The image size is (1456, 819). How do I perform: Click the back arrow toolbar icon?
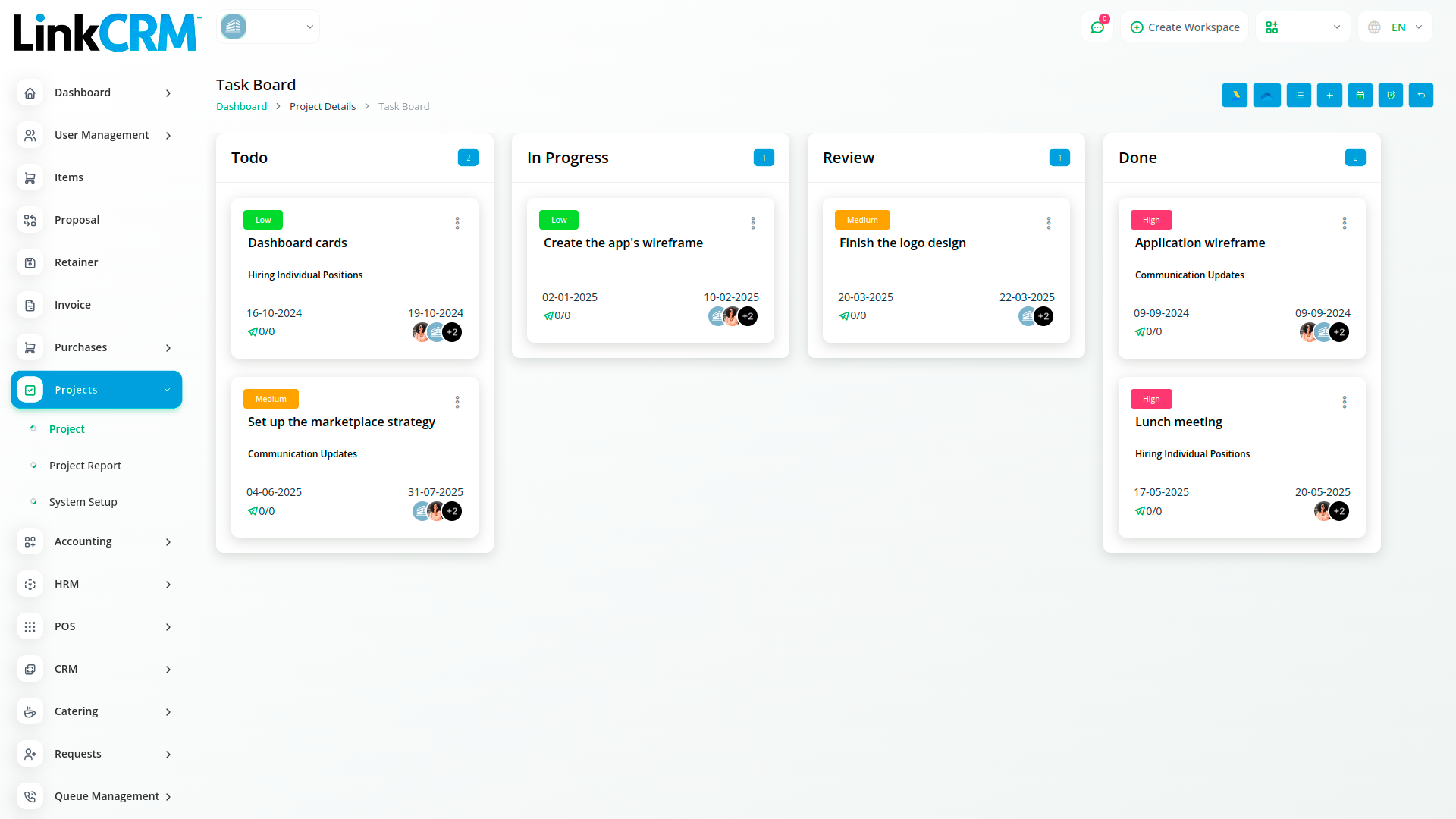tap(1421, 95)
